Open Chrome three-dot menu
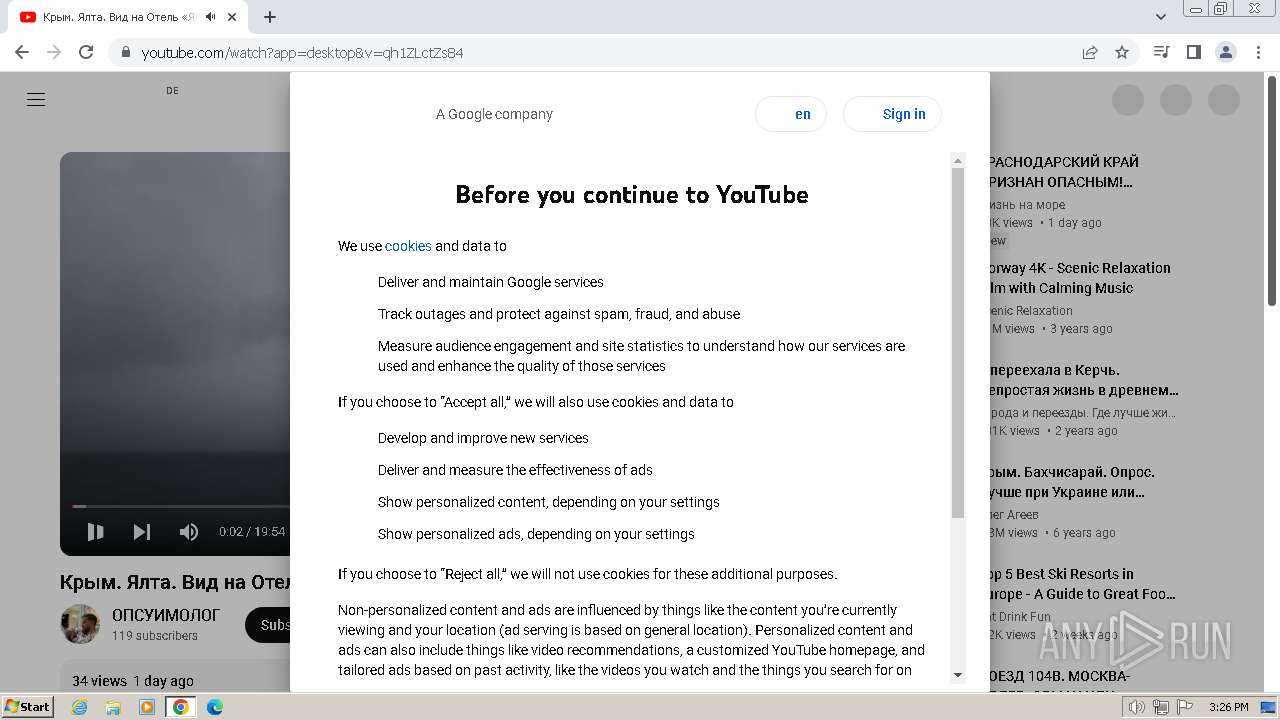The image size is (1280, 720). [x=1258, y=52]
